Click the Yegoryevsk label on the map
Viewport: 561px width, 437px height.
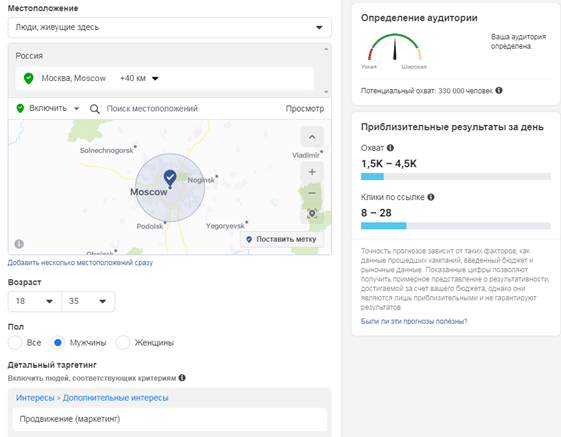225,226
